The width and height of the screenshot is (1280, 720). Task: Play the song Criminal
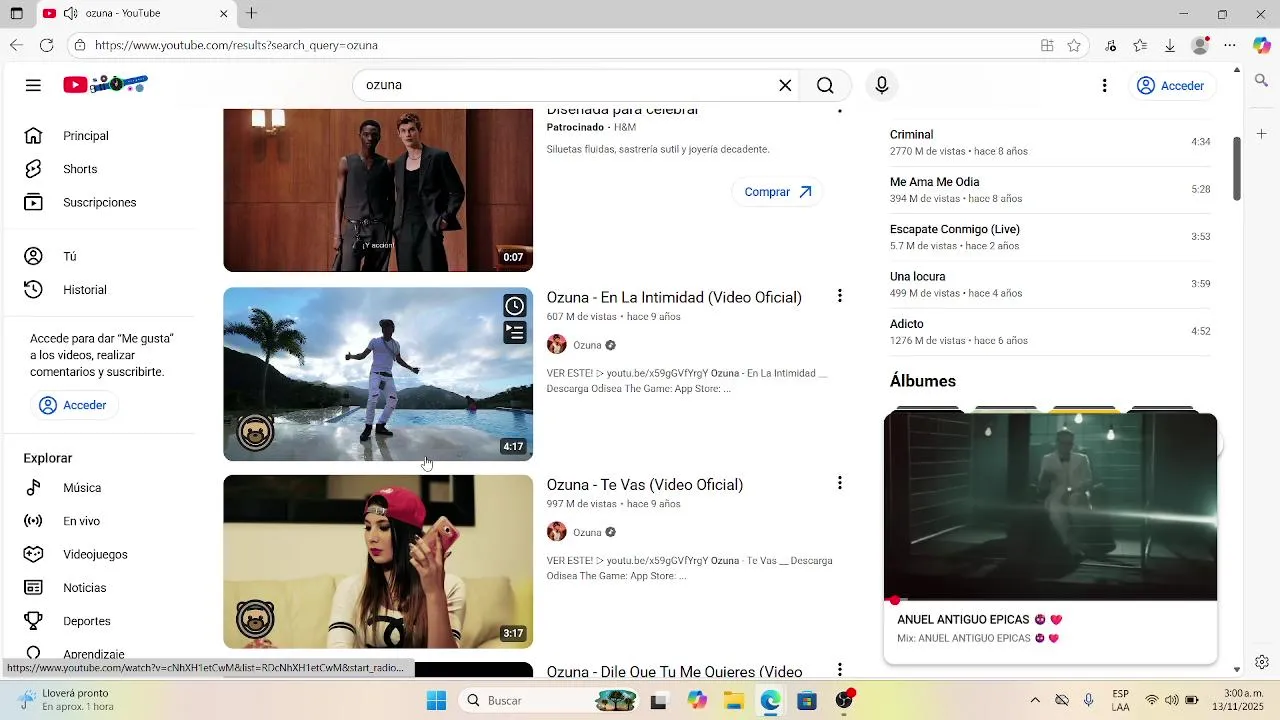[x=1050, y=142]
